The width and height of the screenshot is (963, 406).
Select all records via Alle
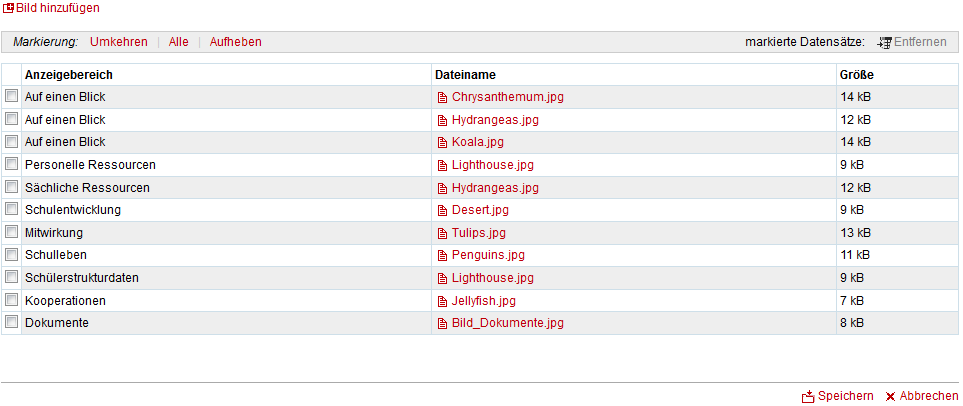(178, 42)
